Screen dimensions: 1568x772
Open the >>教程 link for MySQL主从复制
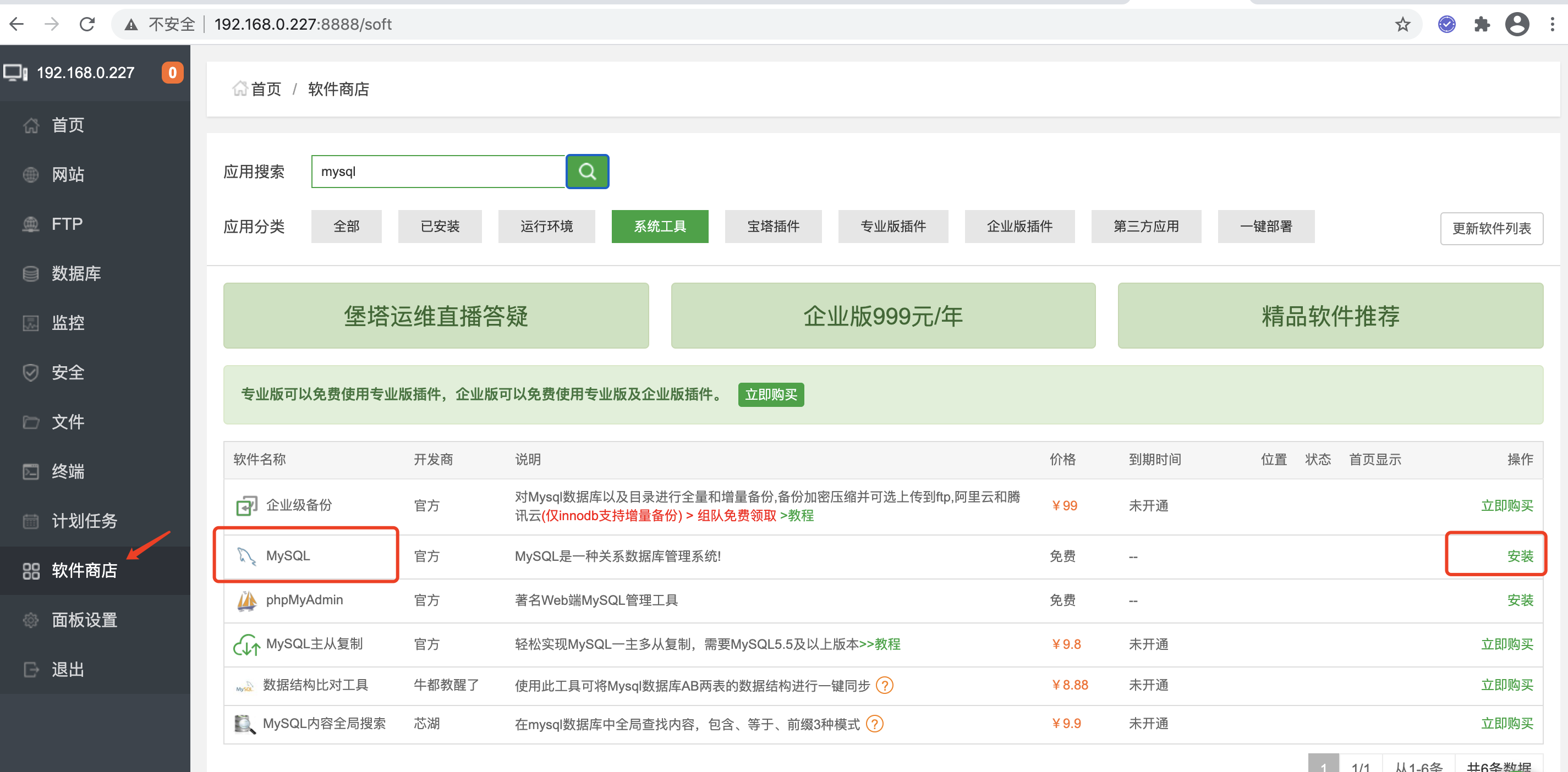(x=880, y=644)
